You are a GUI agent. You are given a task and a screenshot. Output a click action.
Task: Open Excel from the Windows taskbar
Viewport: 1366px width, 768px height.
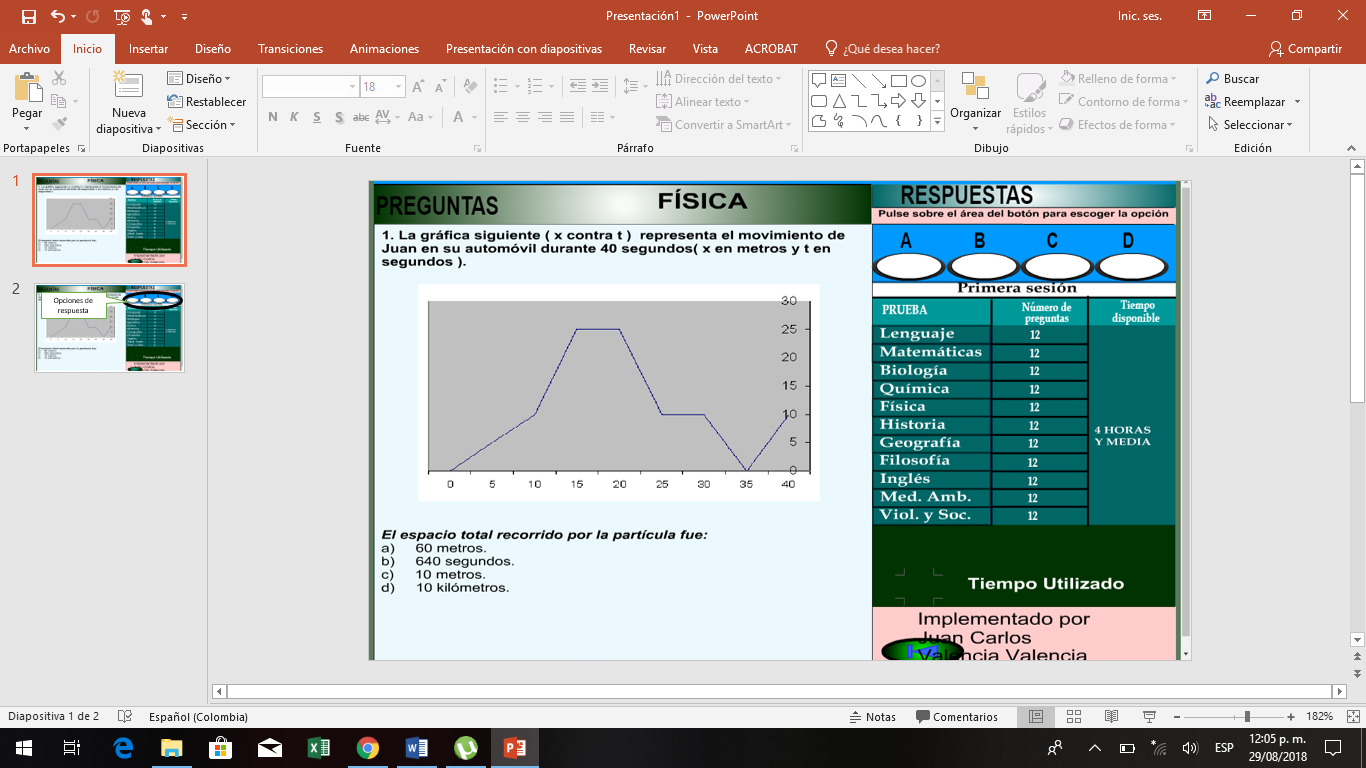click(319, 747)
